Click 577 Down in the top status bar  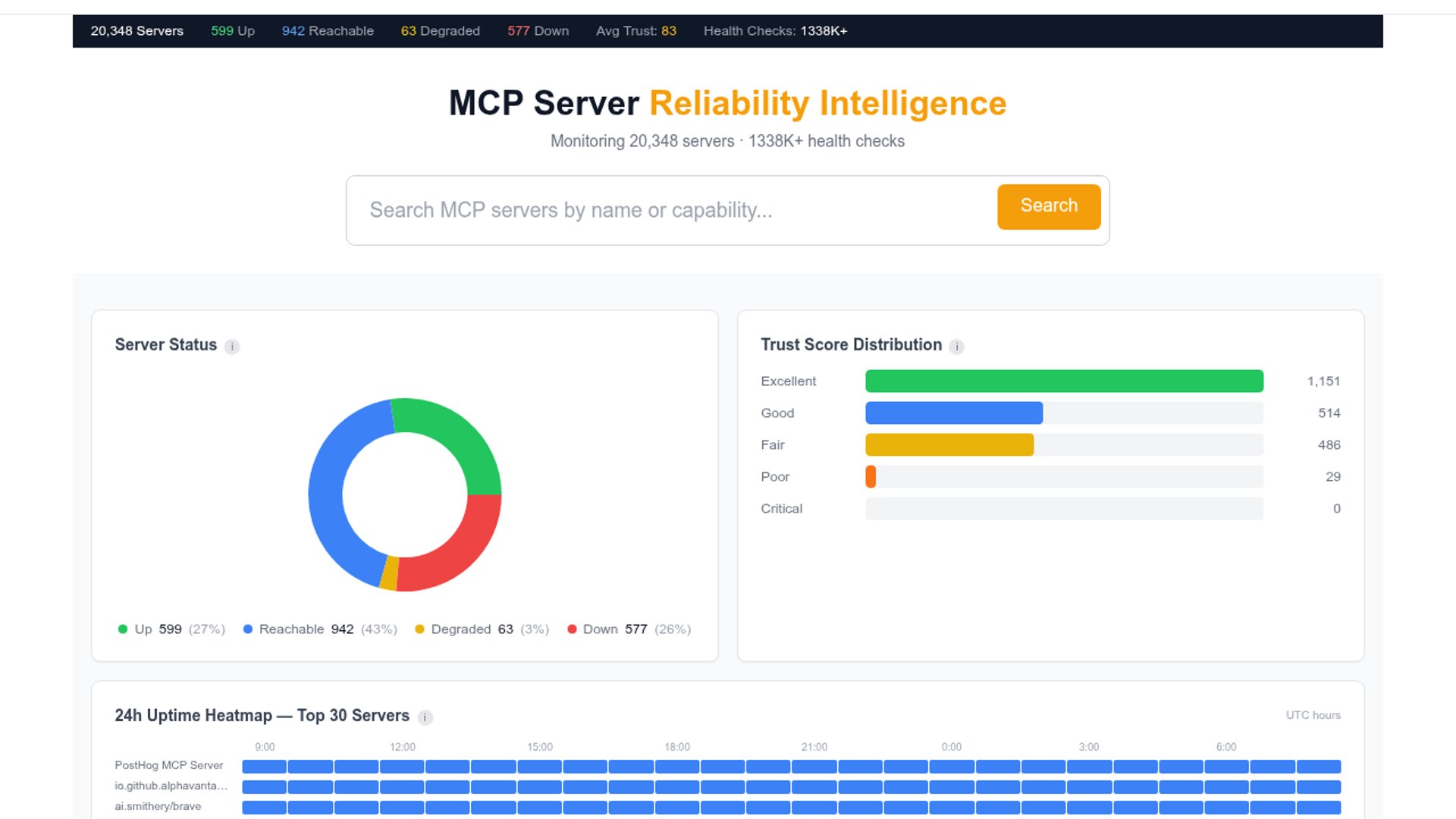538,31
